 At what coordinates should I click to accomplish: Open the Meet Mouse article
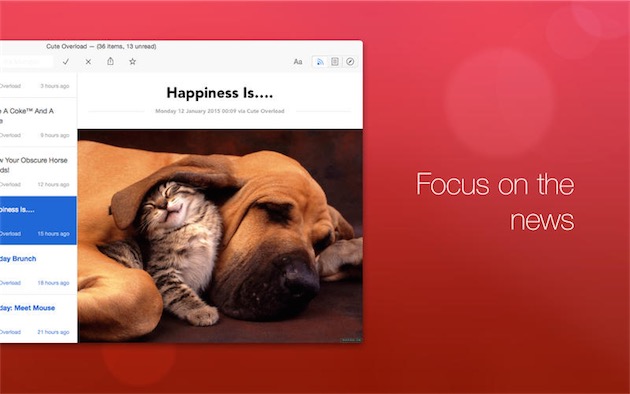point(38,319)
